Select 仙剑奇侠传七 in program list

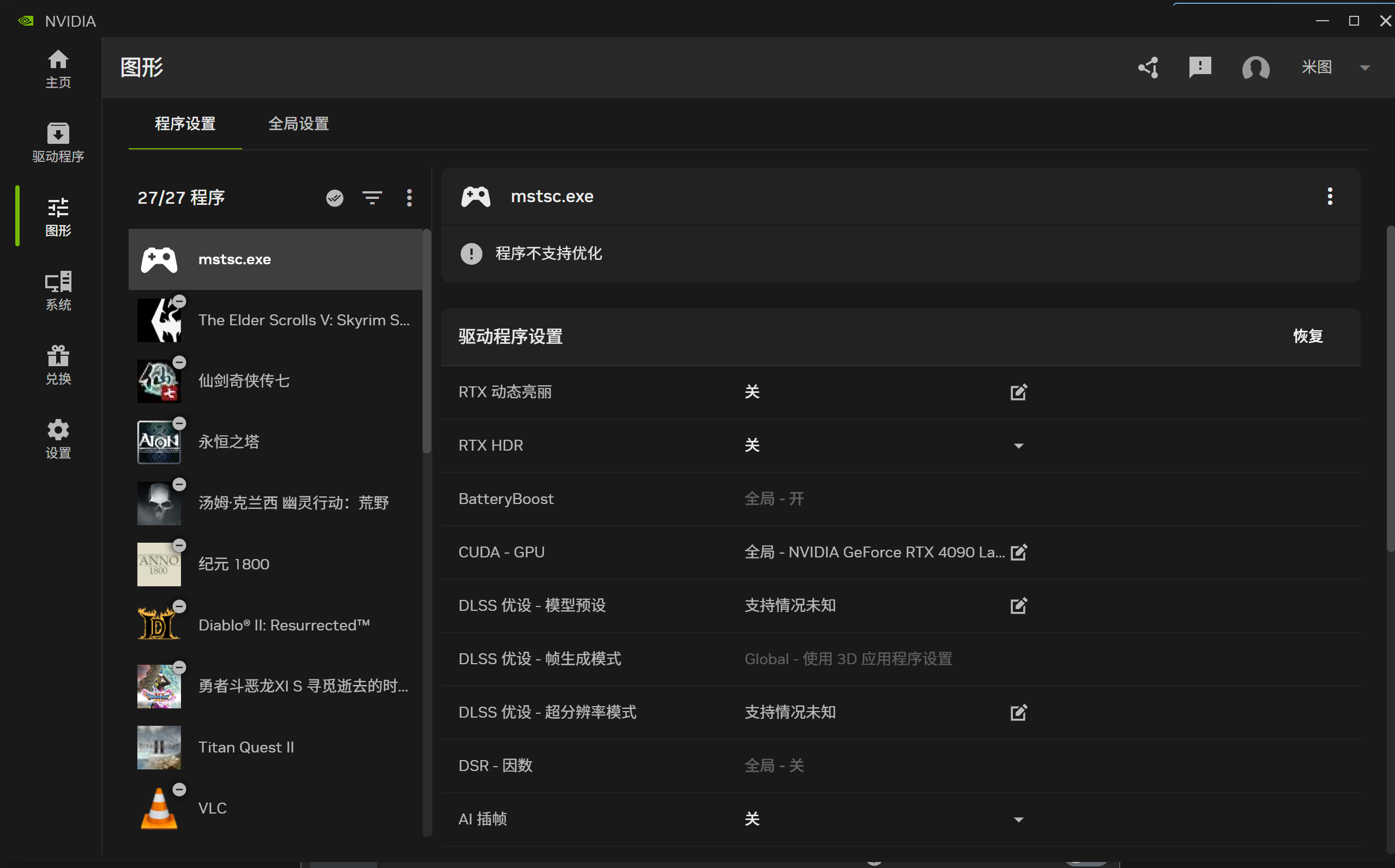tap(276, 381)
